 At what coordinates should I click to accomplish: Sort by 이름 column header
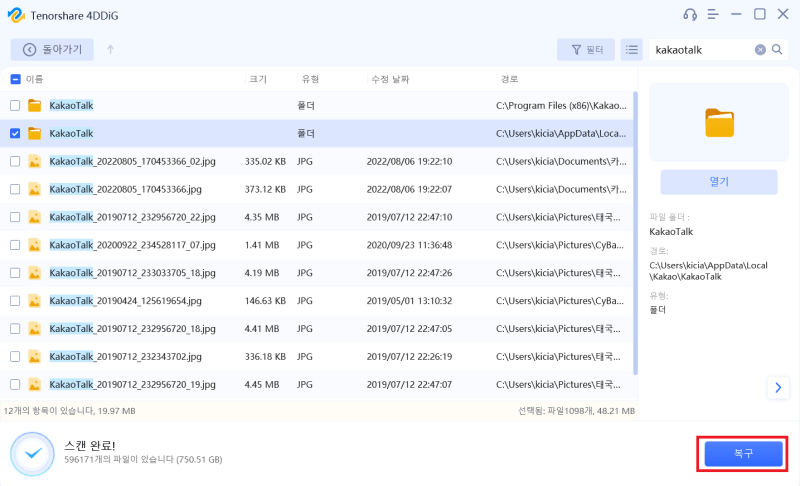pos(35,79)
